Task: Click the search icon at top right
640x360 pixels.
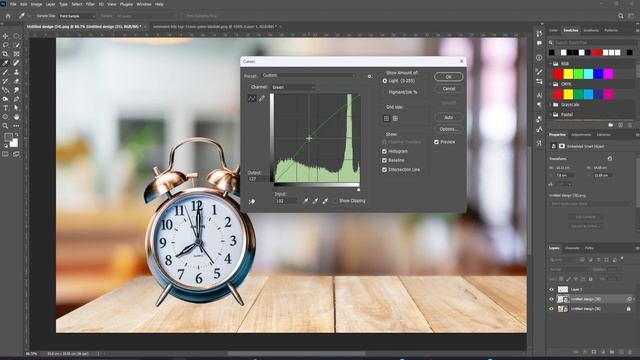Action: pos(621,16)
